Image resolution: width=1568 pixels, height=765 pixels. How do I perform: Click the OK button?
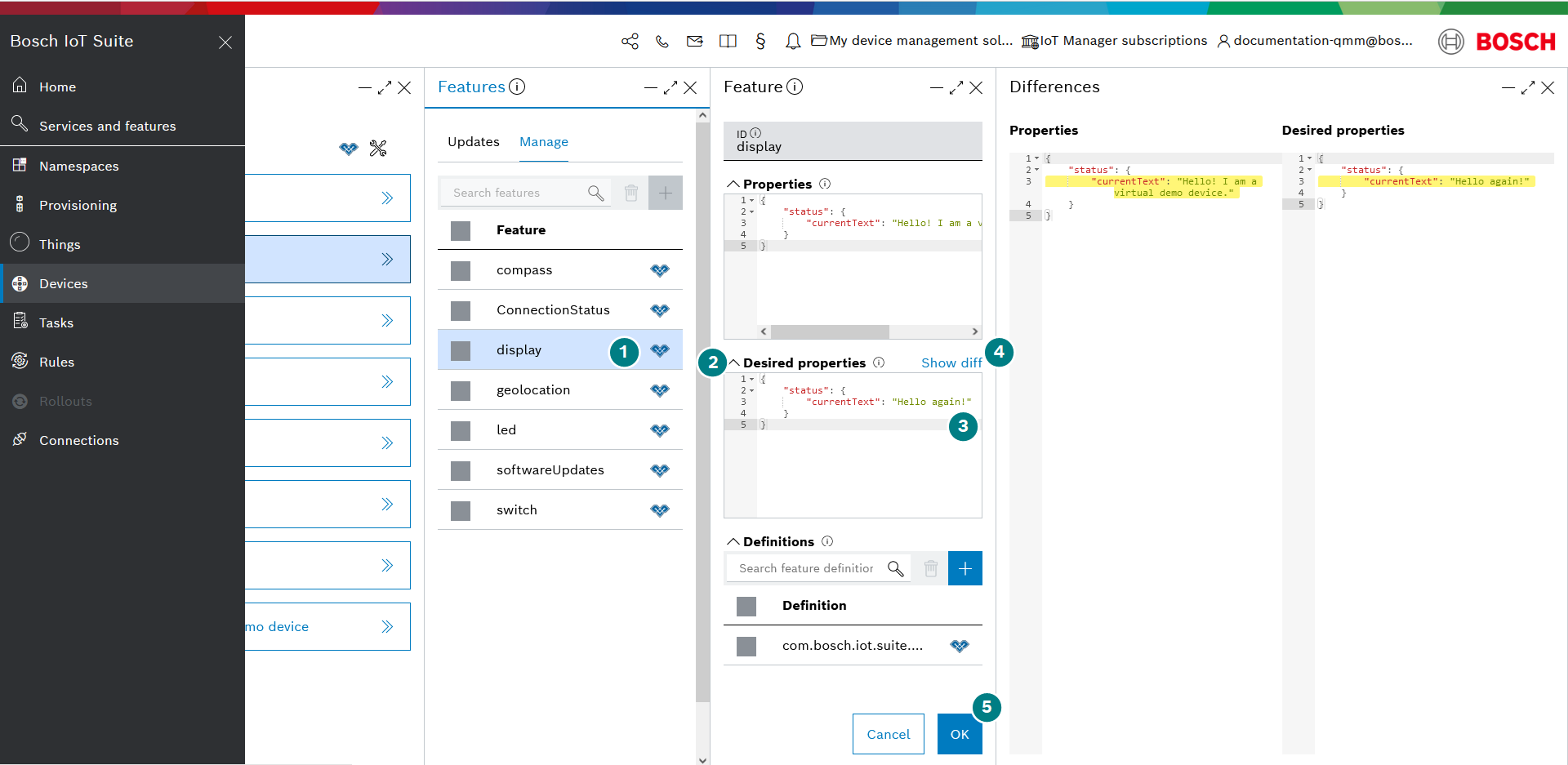[x=960, y=734]
